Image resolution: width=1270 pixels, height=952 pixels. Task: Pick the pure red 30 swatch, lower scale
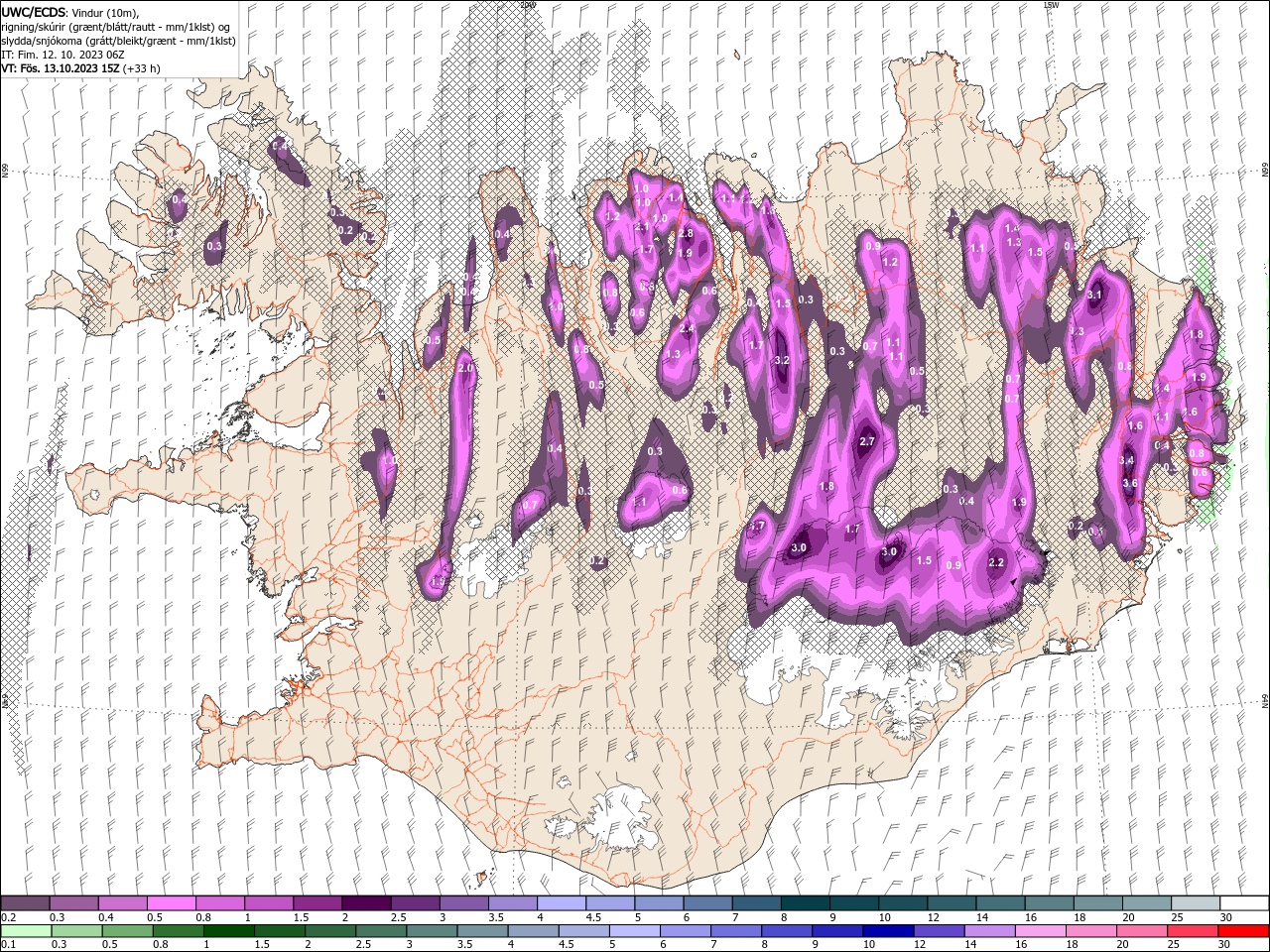click(1243, 931)
